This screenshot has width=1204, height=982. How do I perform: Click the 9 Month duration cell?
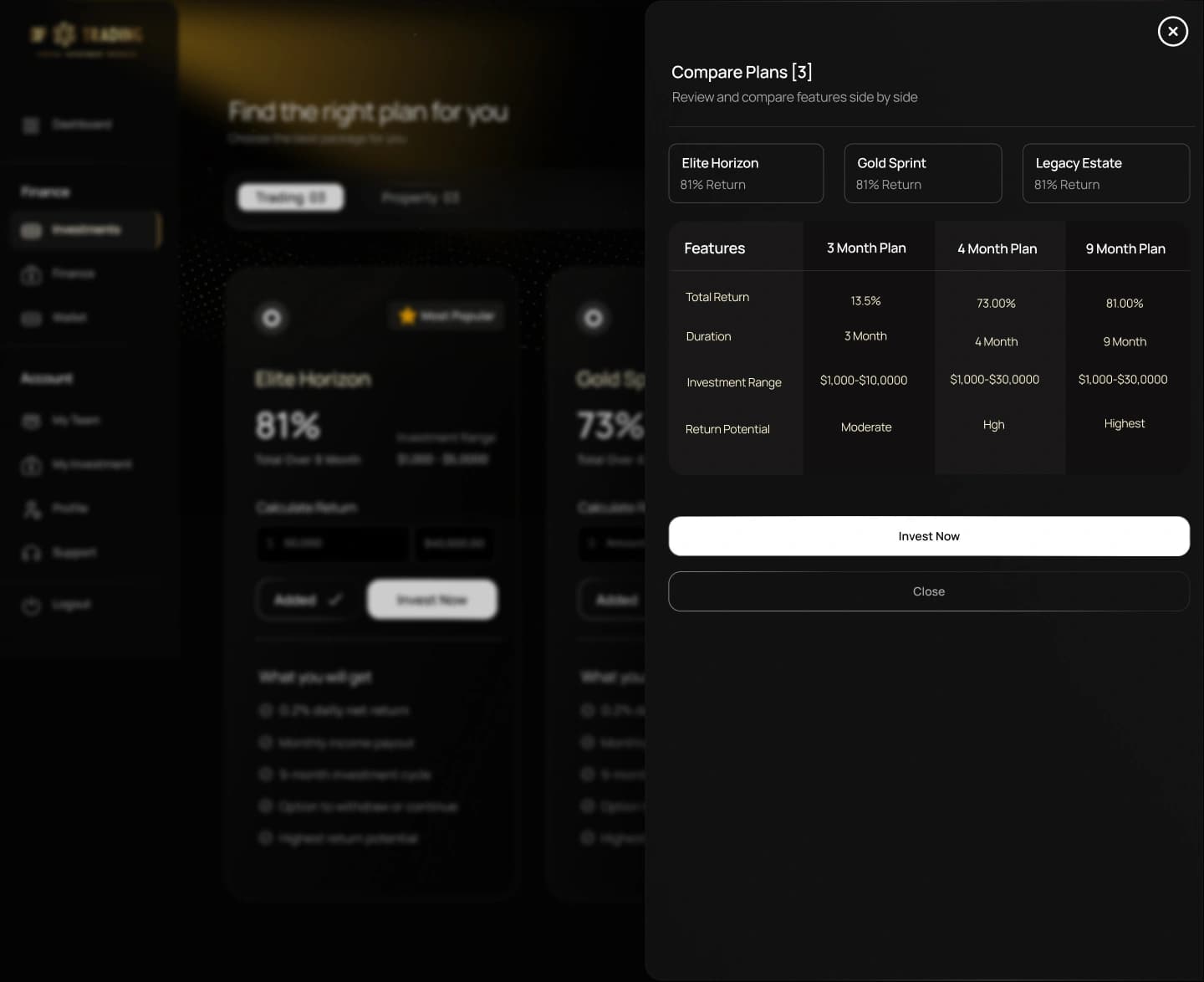(1125, 342)
